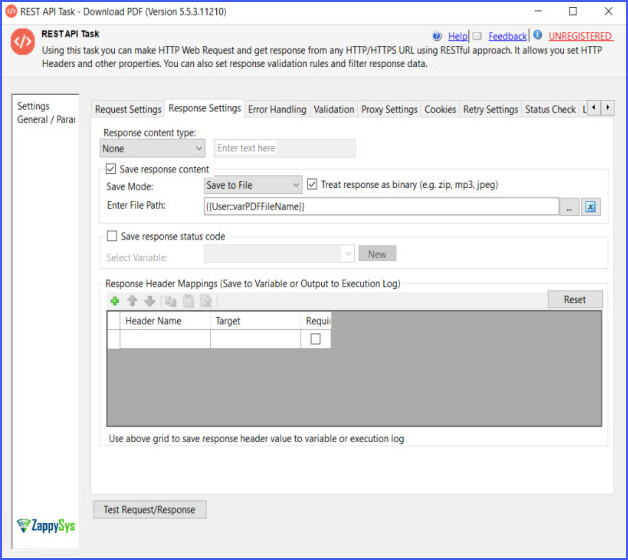Click the New variable button
Viewport: 628px width, 560px height.
pyautogui.click(x=377, y=254)
